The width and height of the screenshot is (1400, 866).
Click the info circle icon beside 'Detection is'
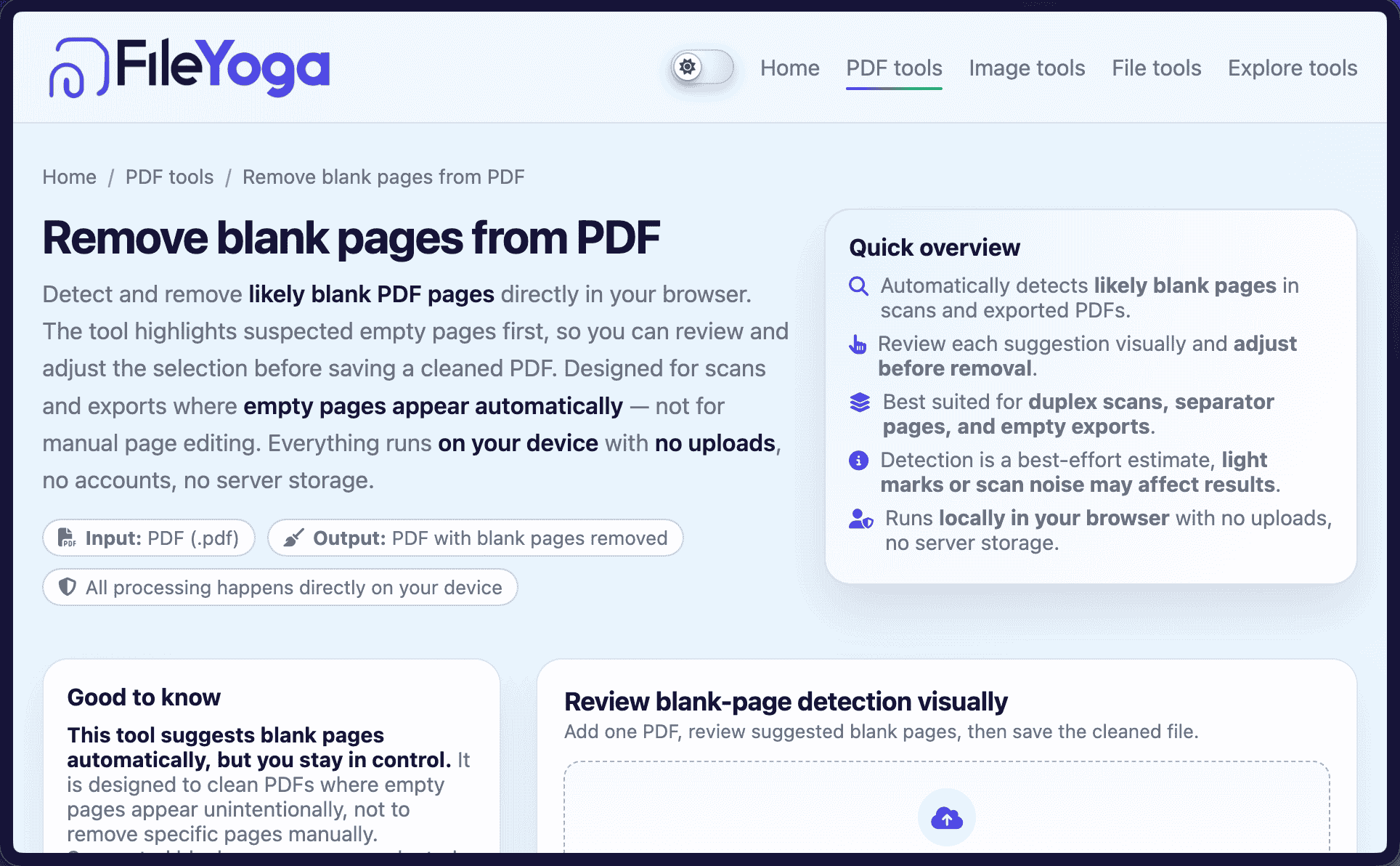coord(859,460)
